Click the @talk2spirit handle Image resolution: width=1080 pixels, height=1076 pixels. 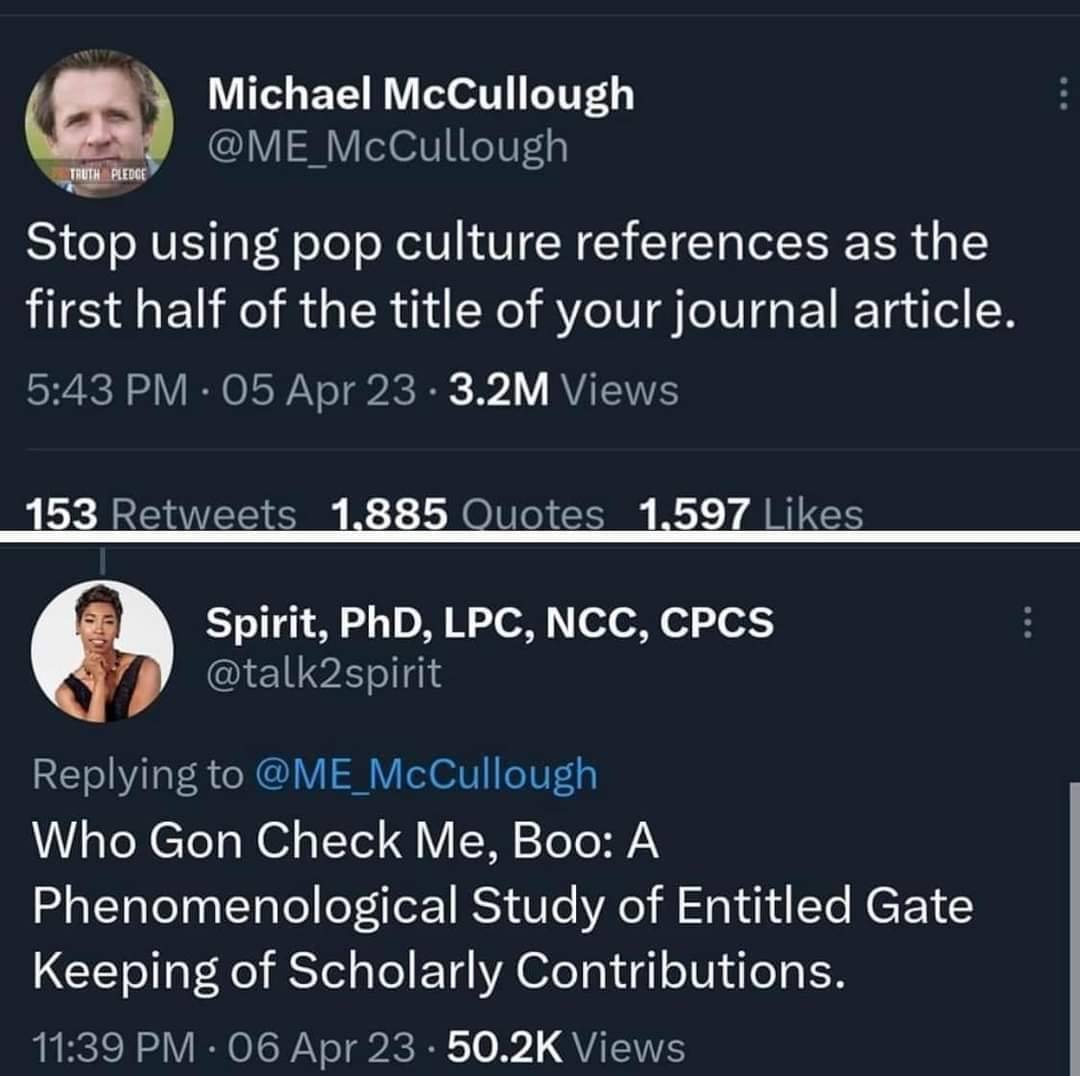coord(324,673)
